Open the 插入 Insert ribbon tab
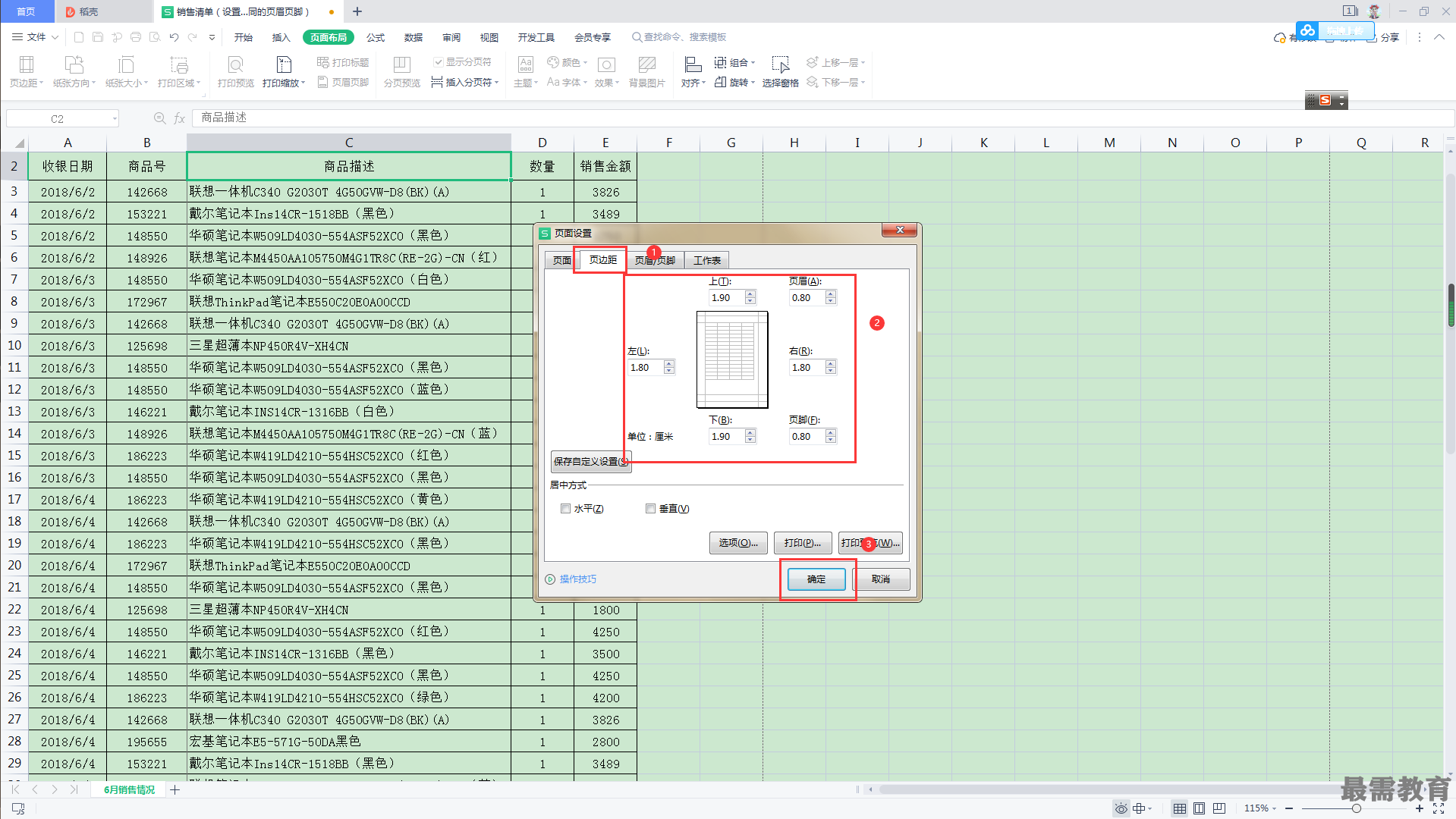The image size is (1456, 819). (x=281, y=37)
